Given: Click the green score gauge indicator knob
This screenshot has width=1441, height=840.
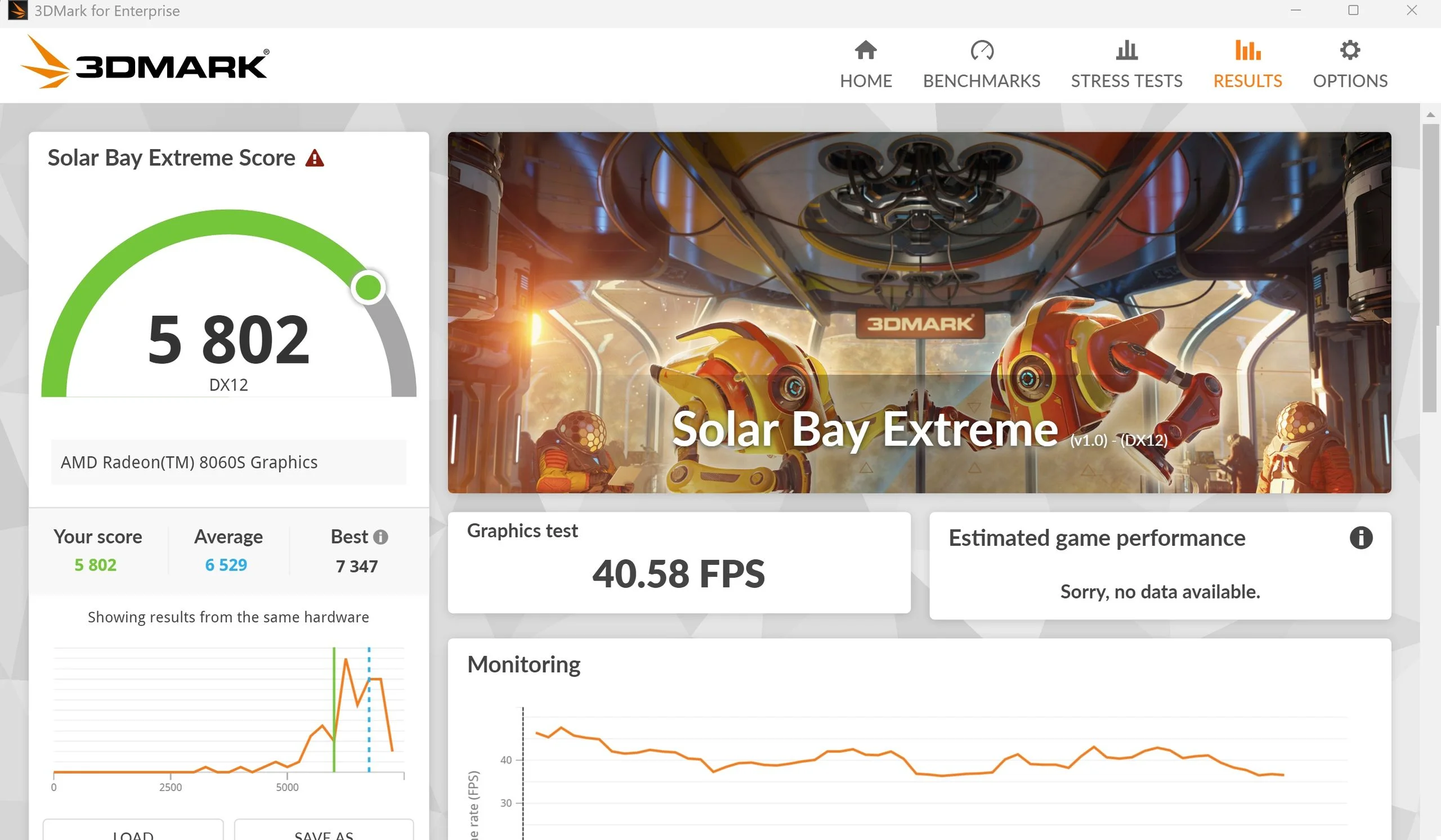Looking at the screenshot, I should [368, 287].
